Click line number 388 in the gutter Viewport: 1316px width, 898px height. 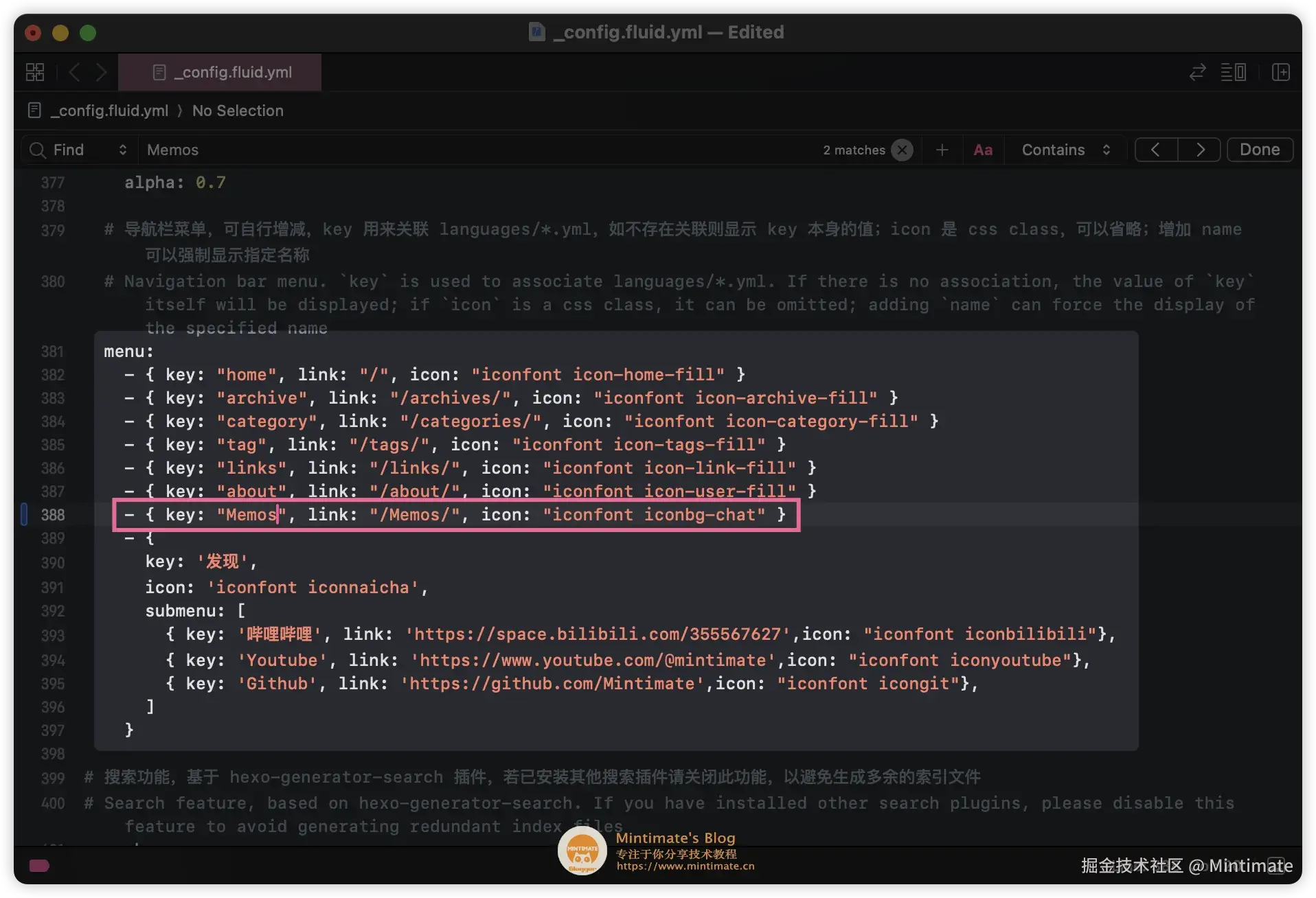pos(53,515)
